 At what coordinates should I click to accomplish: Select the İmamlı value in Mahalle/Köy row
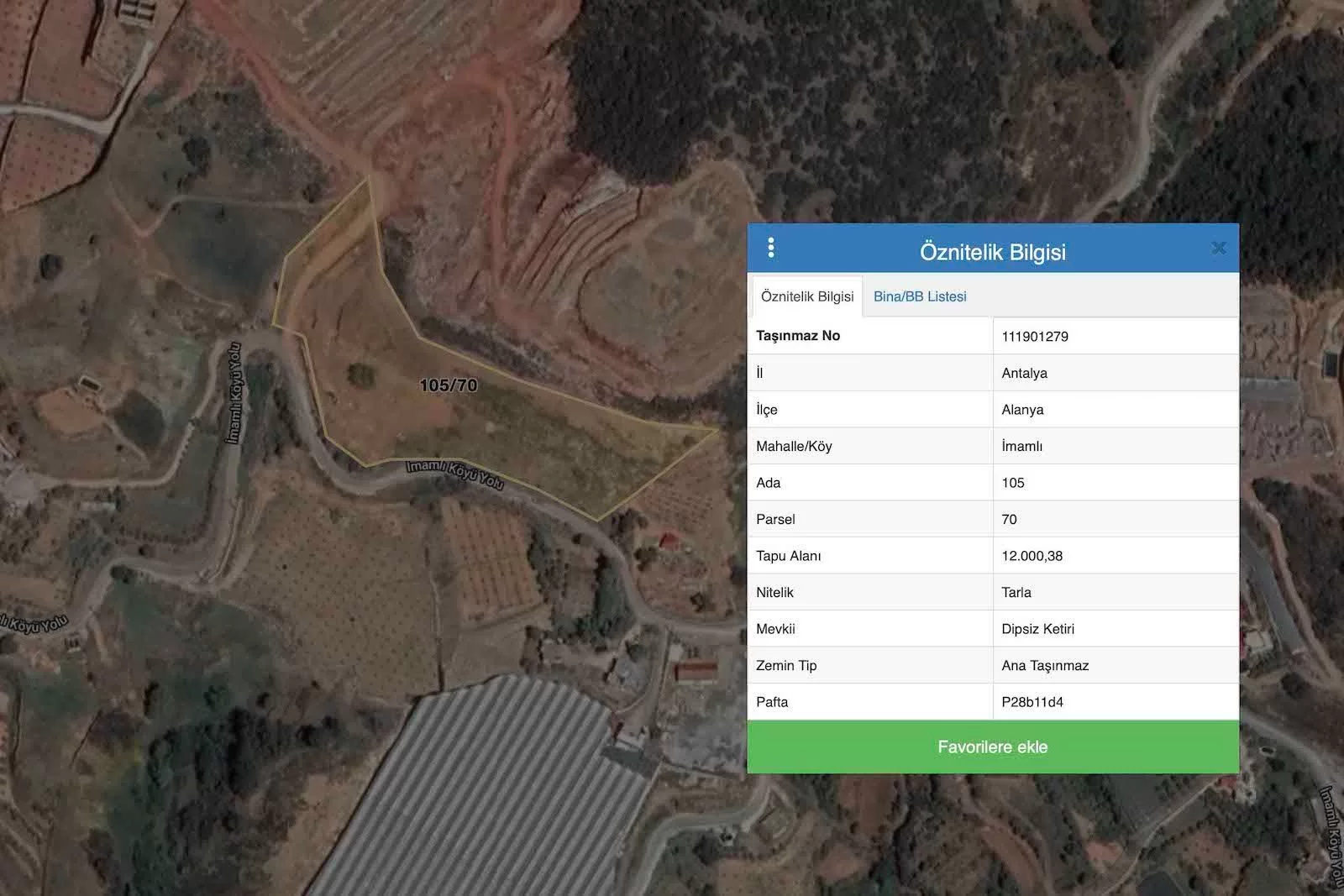pos(1021,446)
